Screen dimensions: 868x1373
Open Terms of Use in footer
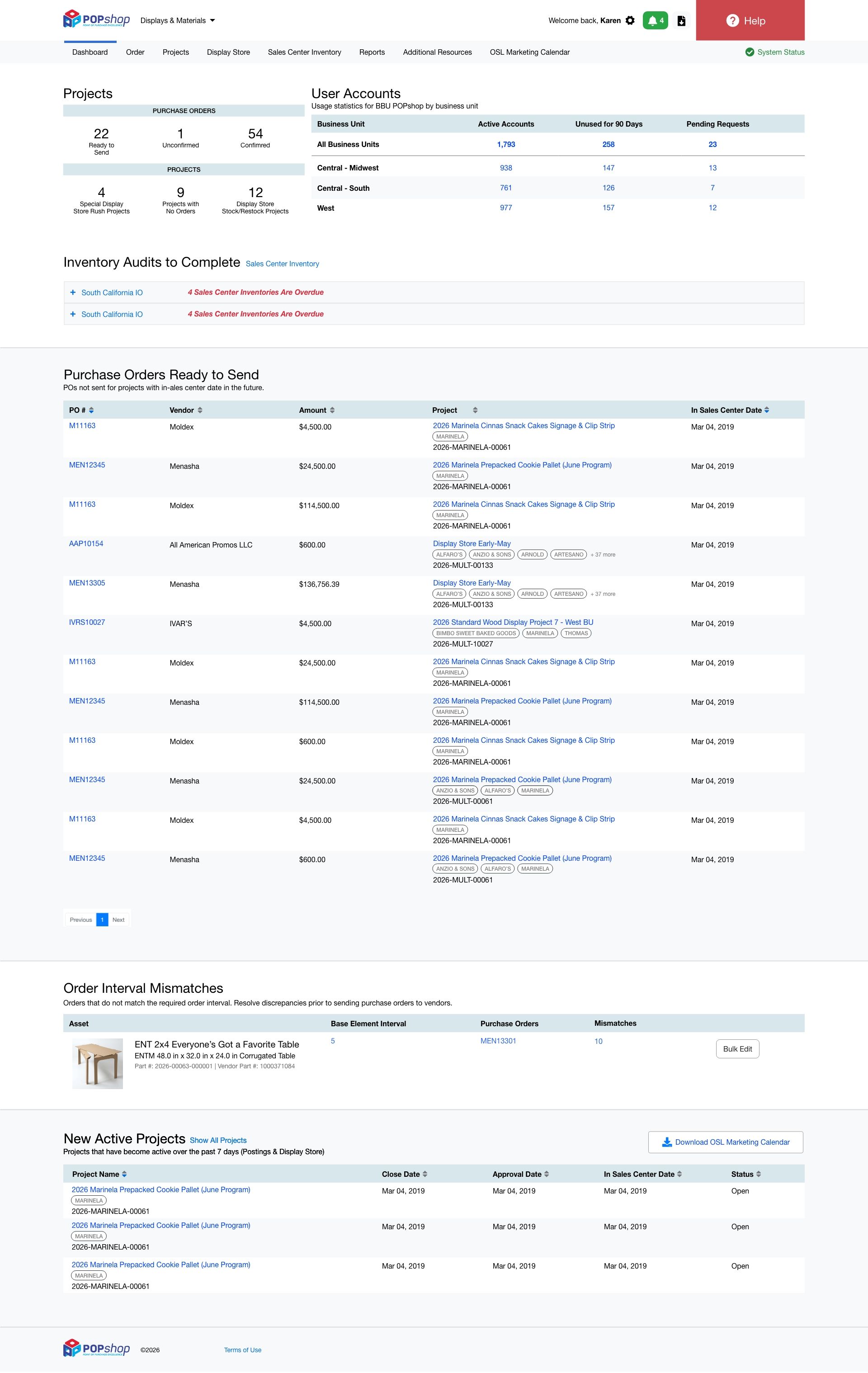coord(242,1349)
